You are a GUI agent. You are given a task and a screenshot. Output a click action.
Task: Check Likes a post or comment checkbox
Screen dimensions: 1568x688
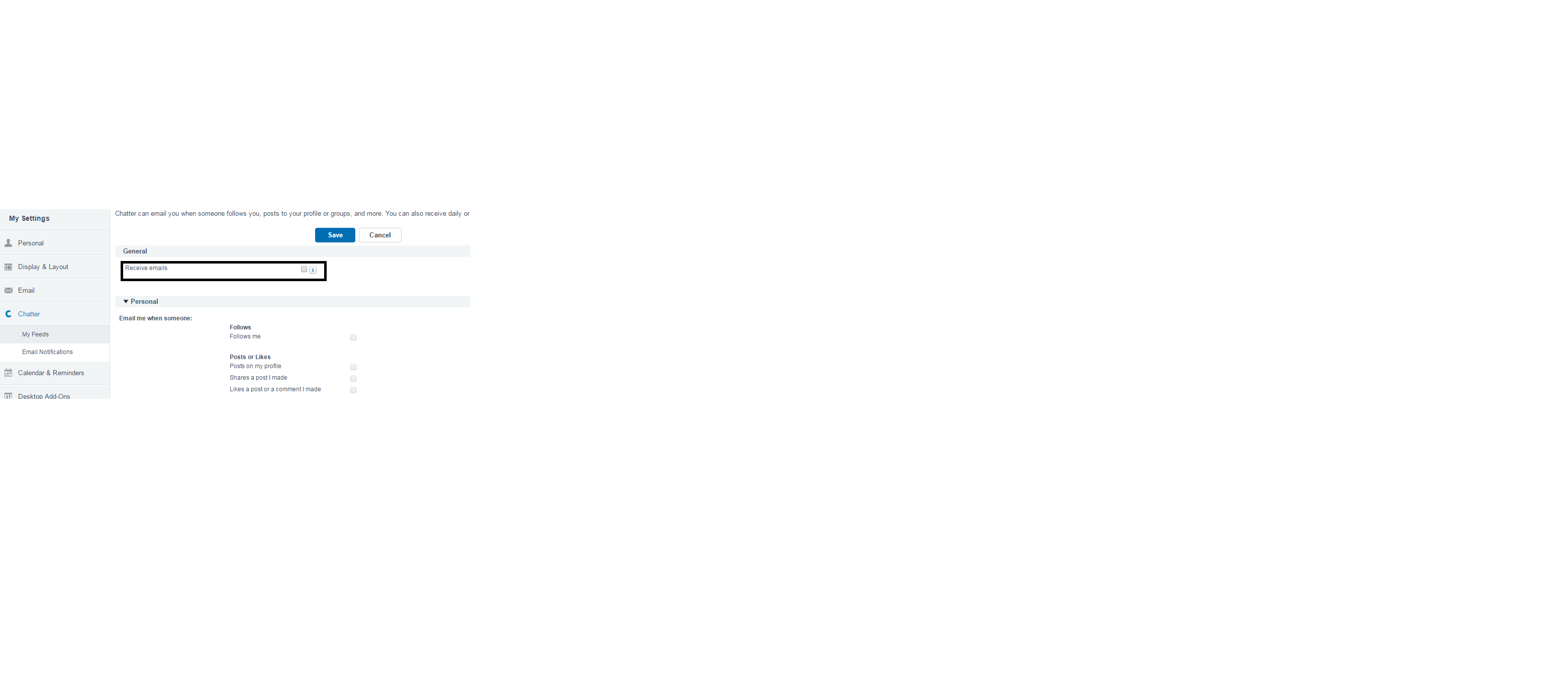(353, 391)
